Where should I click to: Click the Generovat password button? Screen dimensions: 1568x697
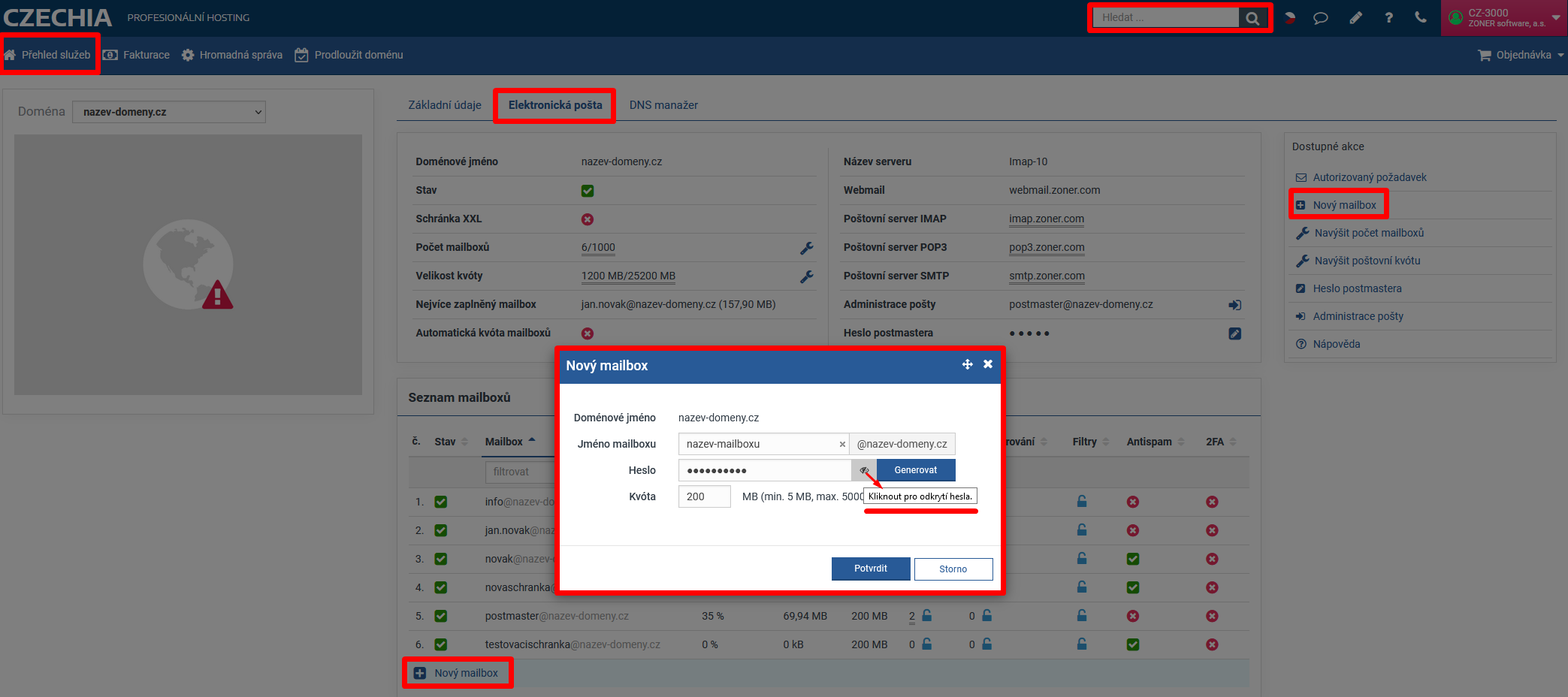[915, 470]
